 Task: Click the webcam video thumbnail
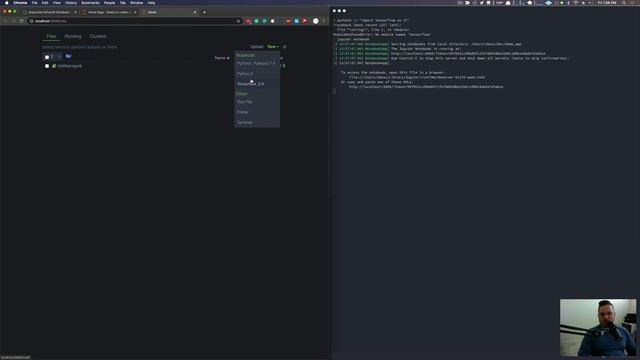(x=598, y=327)
